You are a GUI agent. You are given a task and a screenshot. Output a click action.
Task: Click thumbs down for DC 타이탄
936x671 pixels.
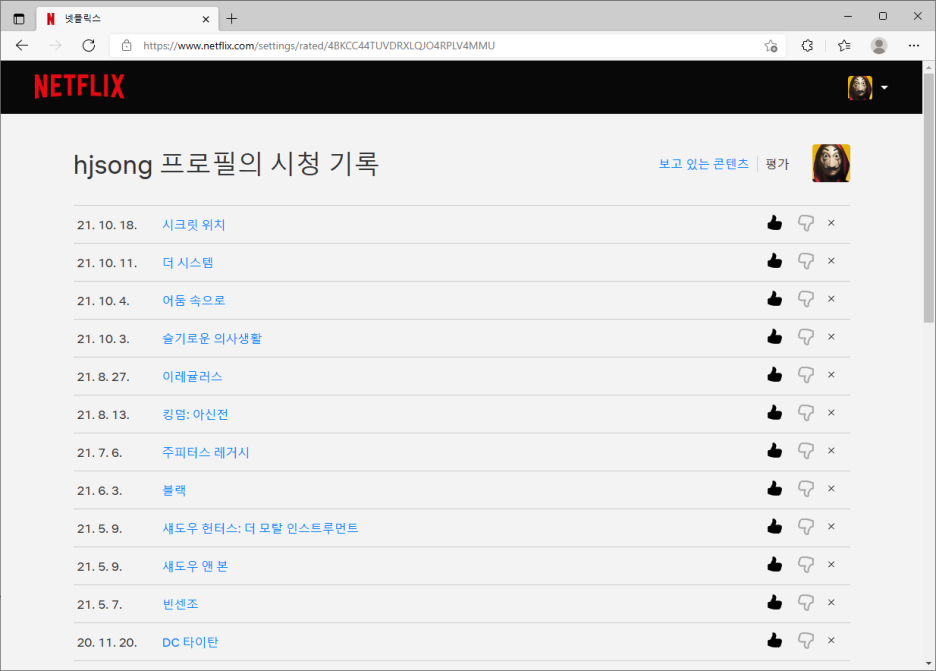tap(805, 640)
